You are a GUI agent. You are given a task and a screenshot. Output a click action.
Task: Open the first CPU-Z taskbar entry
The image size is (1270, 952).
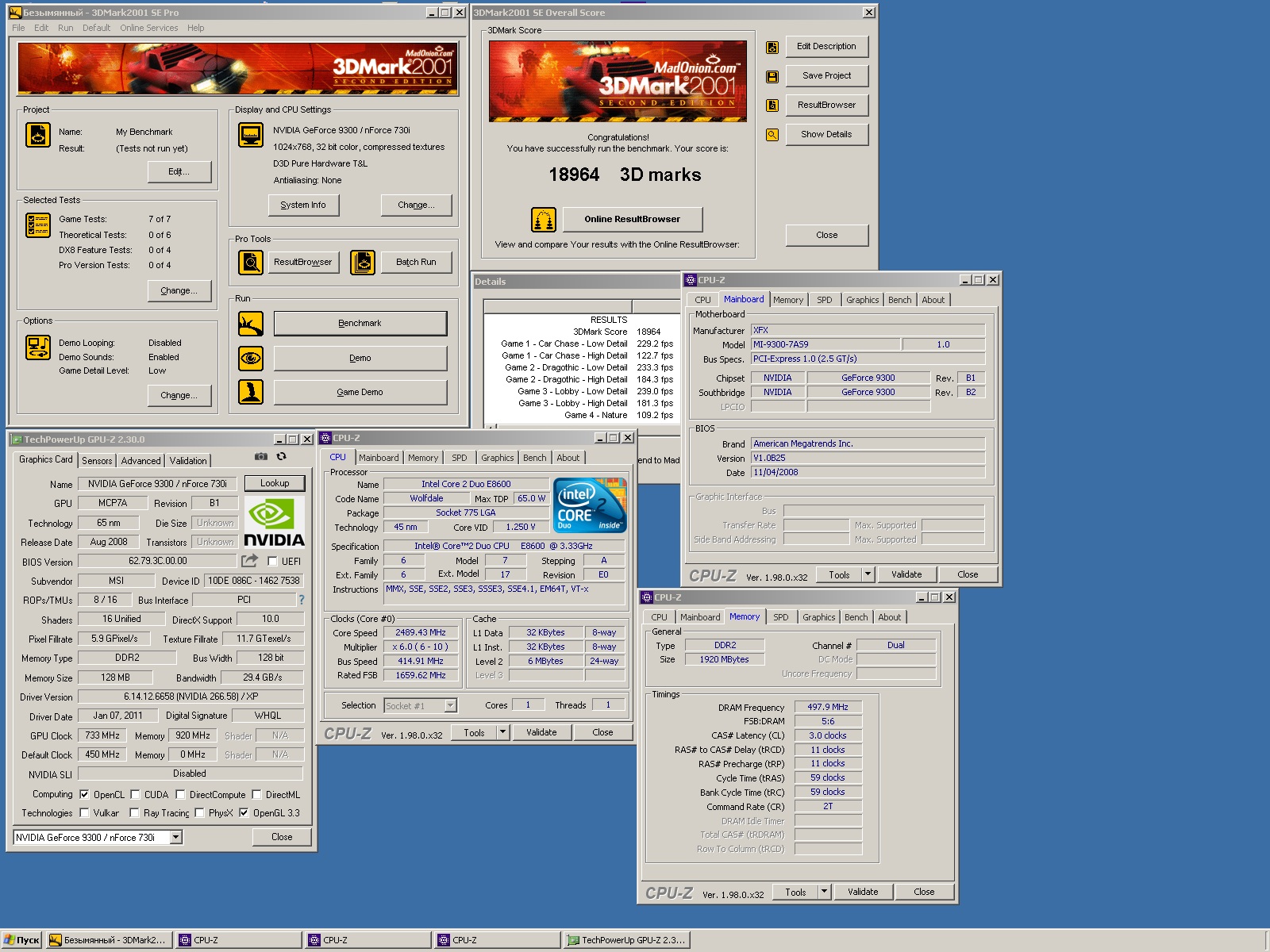coord(238,940)
